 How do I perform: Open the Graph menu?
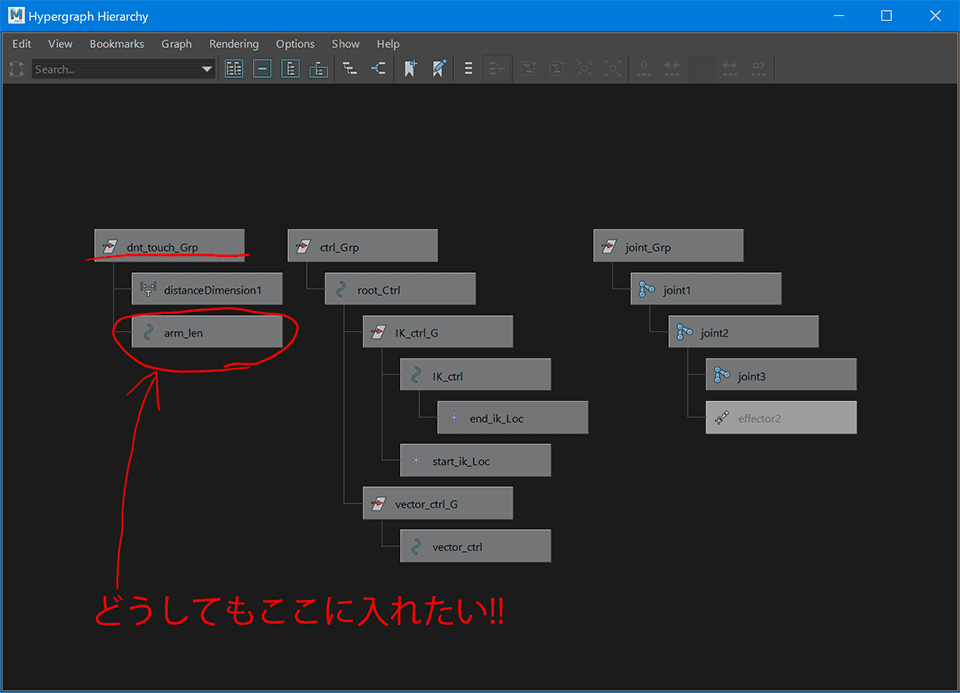point(176,44)
